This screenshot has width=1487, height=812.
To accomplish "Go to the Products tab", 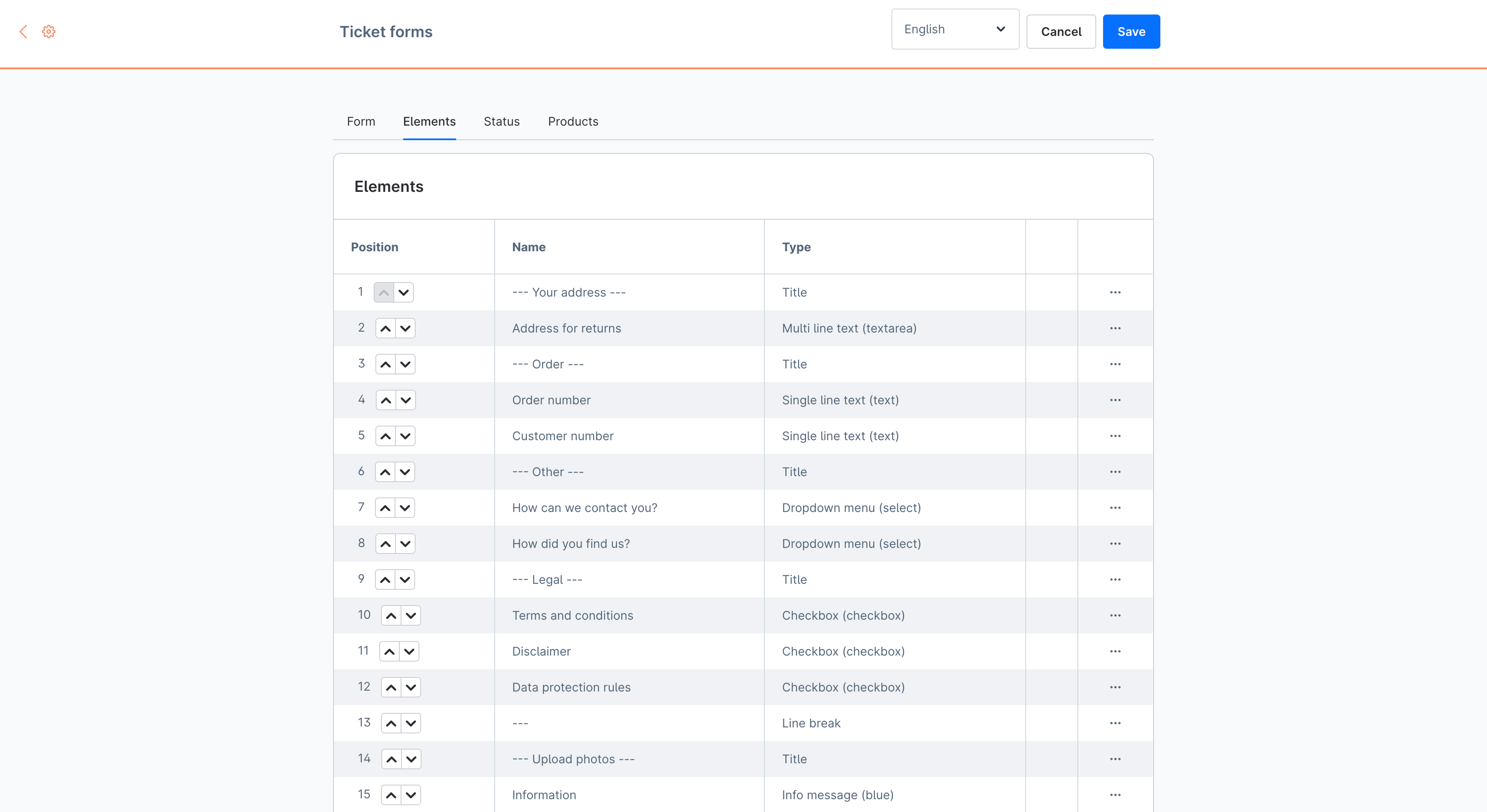I will [572, 122].
